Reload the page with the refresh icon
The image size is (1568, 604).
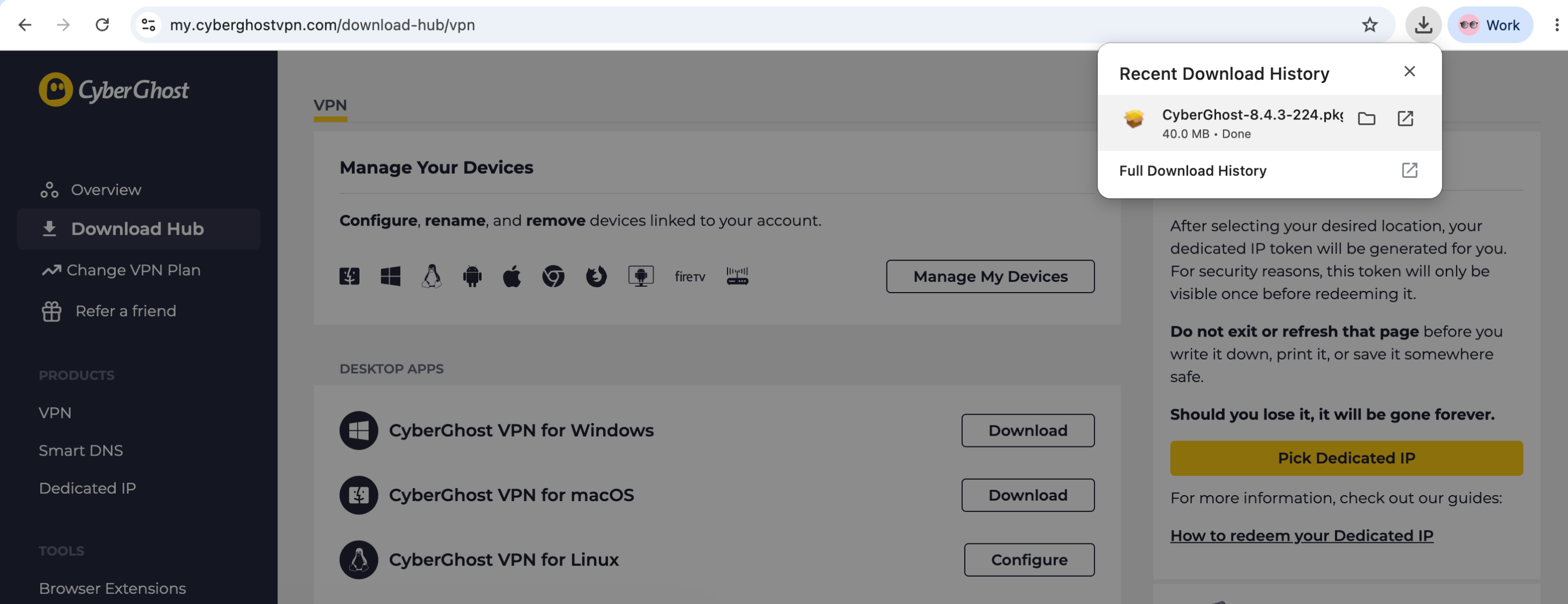pyautogui.click(x=102, y=25)
